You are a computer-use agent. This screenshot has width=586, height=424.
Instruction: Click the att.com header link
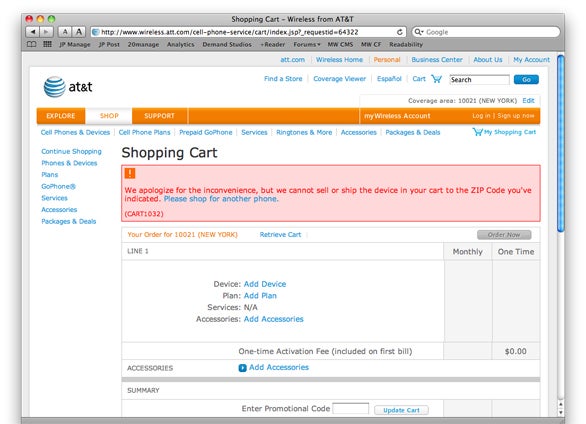point(293,60)
